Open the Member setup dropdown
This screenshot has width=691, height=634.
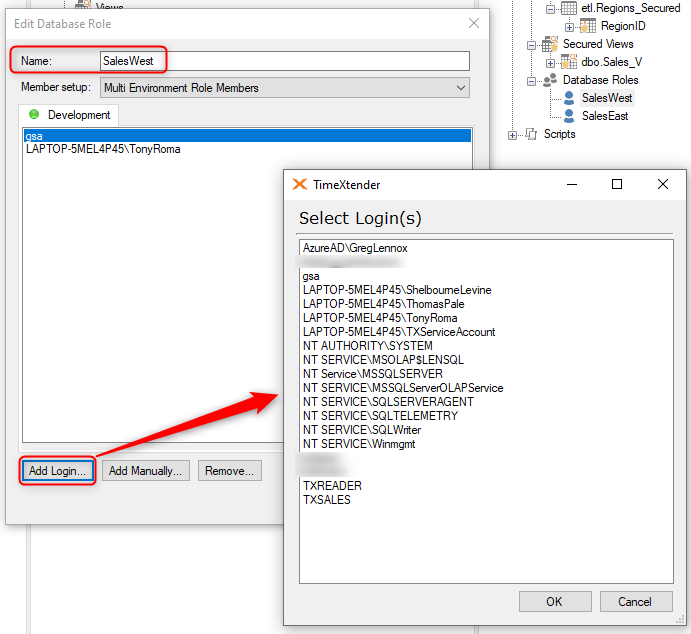[x=285, y=88]
